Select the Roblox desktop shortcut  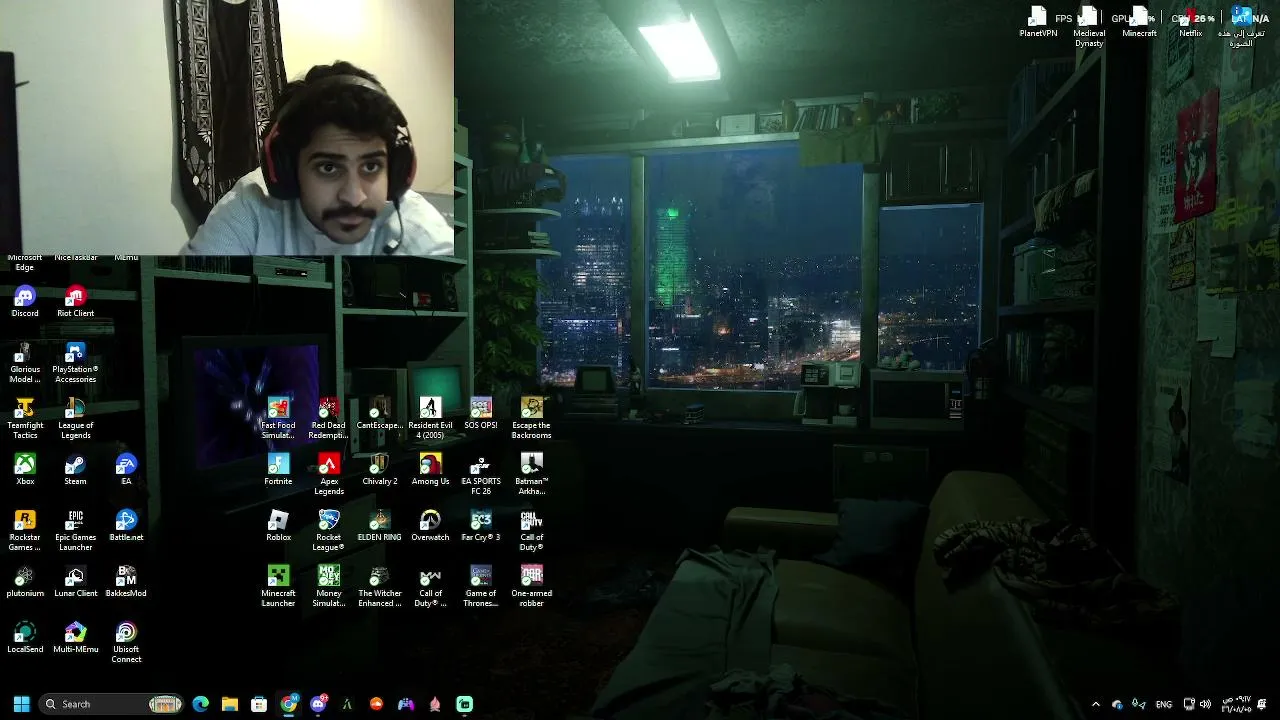278,526
